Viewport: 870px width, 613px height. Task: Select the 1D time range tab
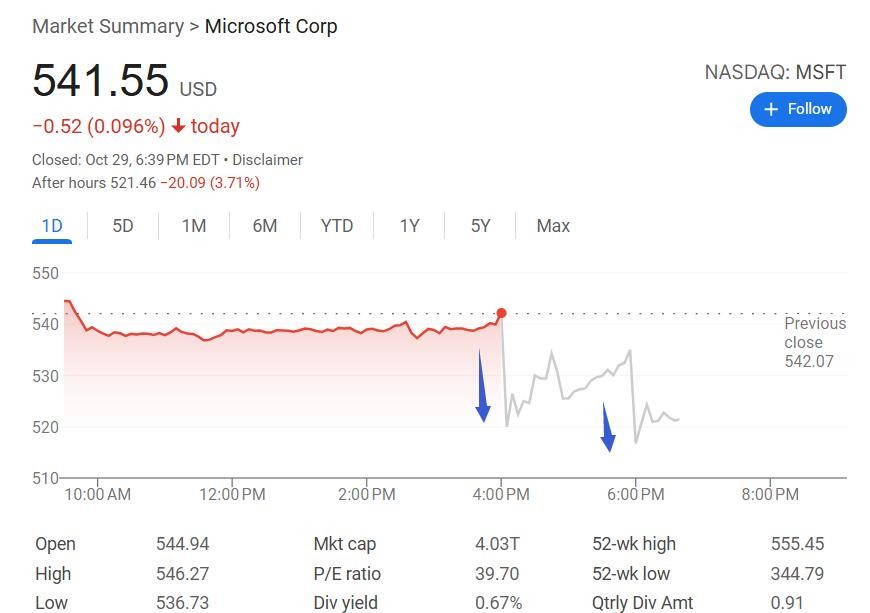[x=52, y=226]
